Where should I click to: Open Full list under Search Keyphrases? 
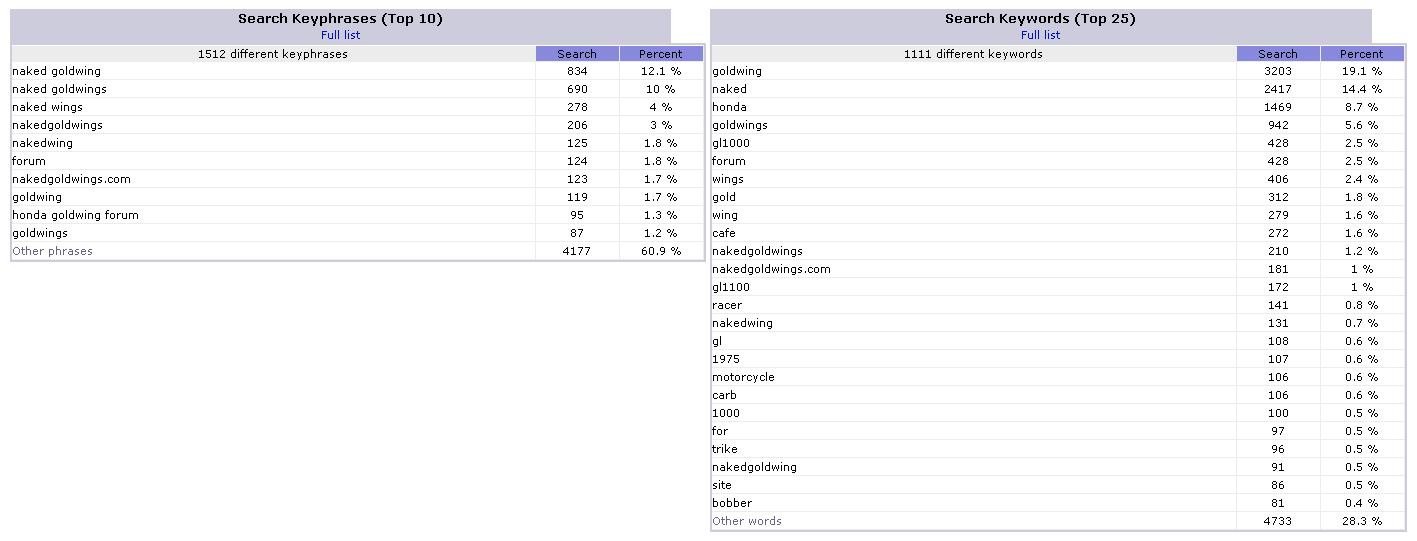(340, 35)
